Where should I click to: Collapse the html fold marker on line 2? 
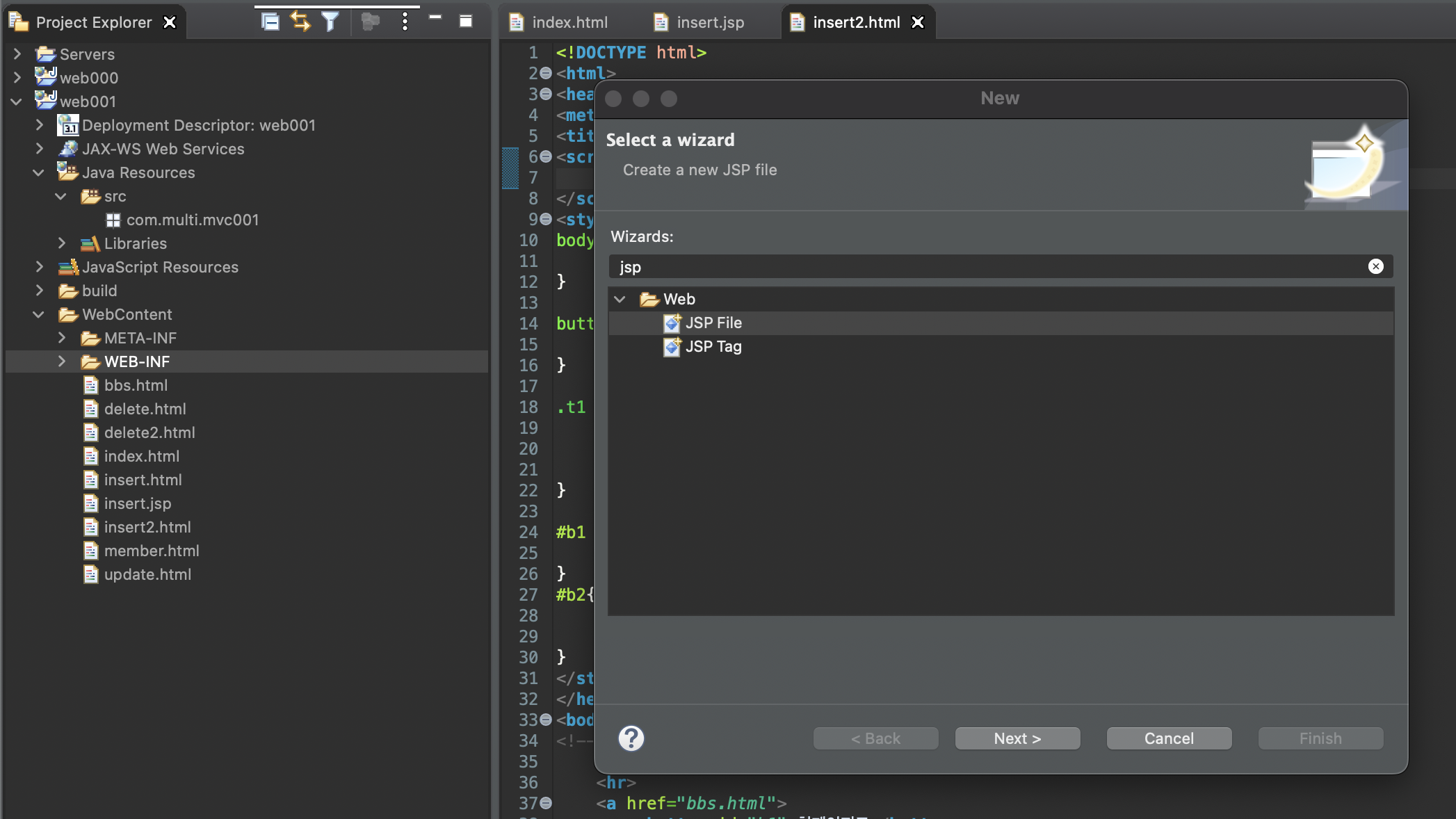click(546, 73)
